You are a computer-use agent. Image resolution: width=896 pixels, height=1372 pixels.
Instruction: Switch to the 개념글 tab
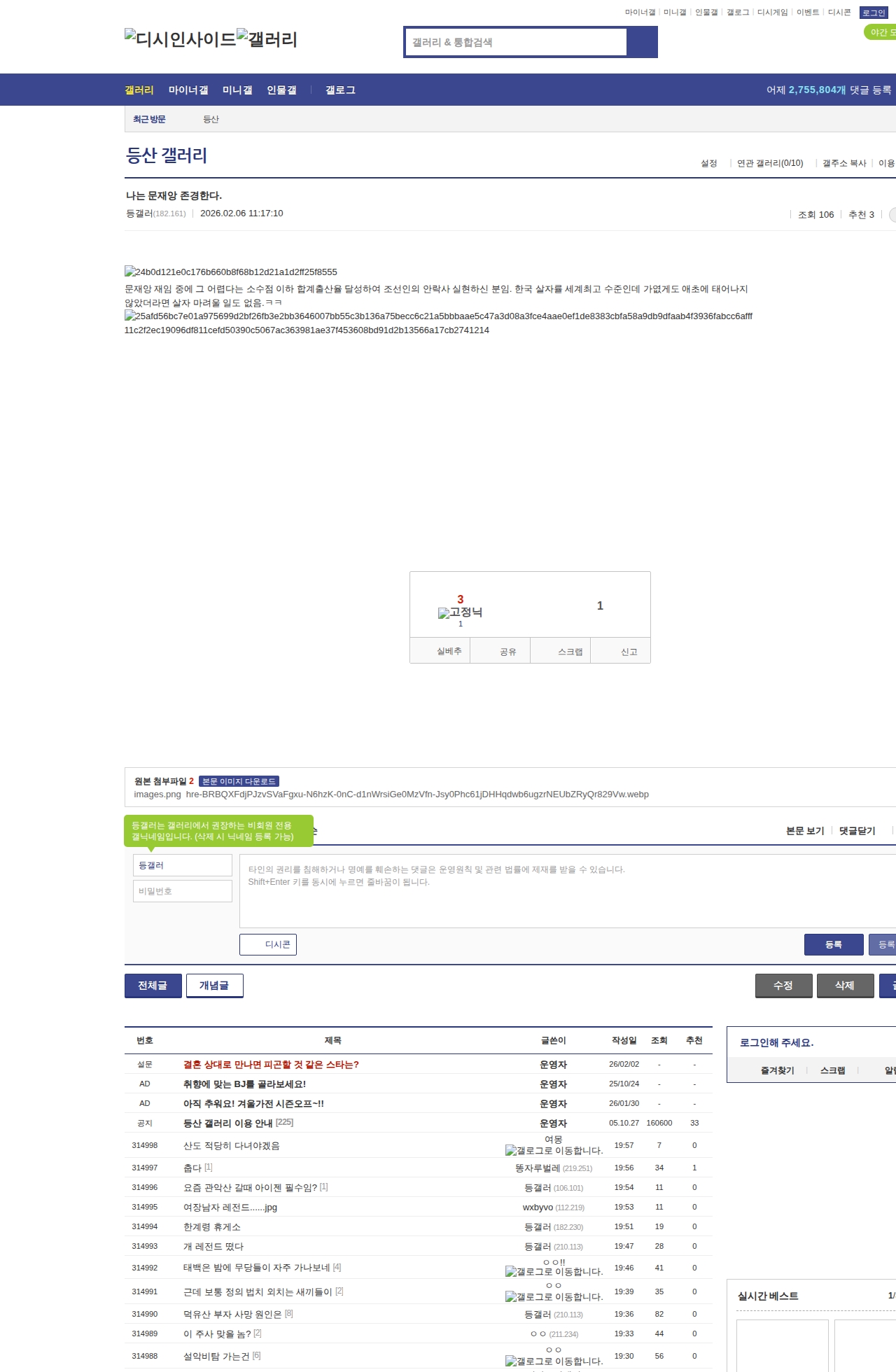(x=215, y=986)
